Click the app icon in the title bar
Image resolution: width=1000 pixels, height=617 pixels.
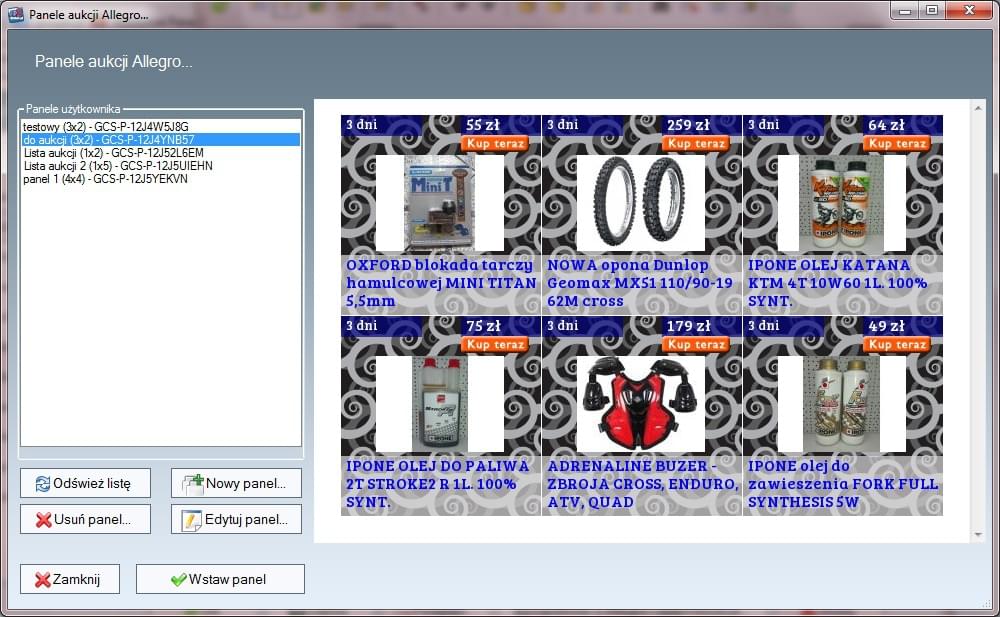(x=15, y=14)
